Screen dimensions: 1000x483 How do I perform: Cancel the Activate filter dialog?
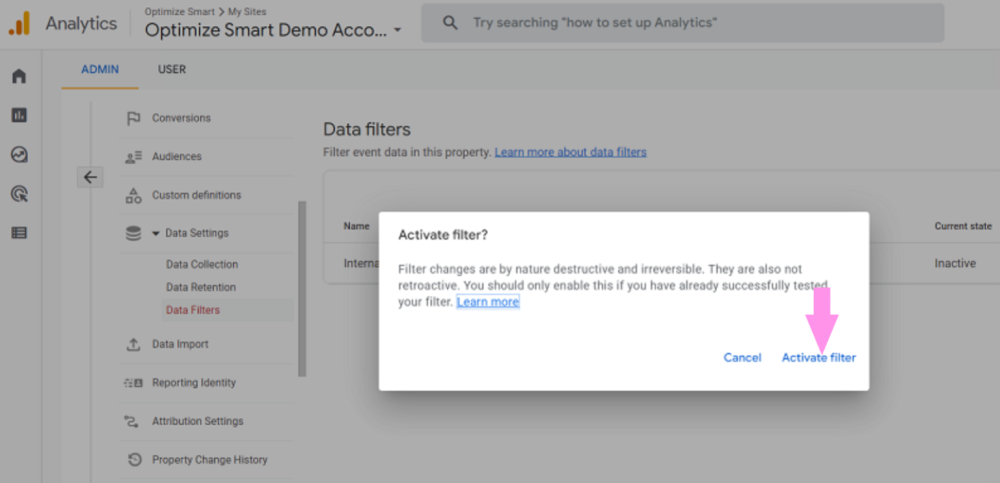tap(742, 358)
